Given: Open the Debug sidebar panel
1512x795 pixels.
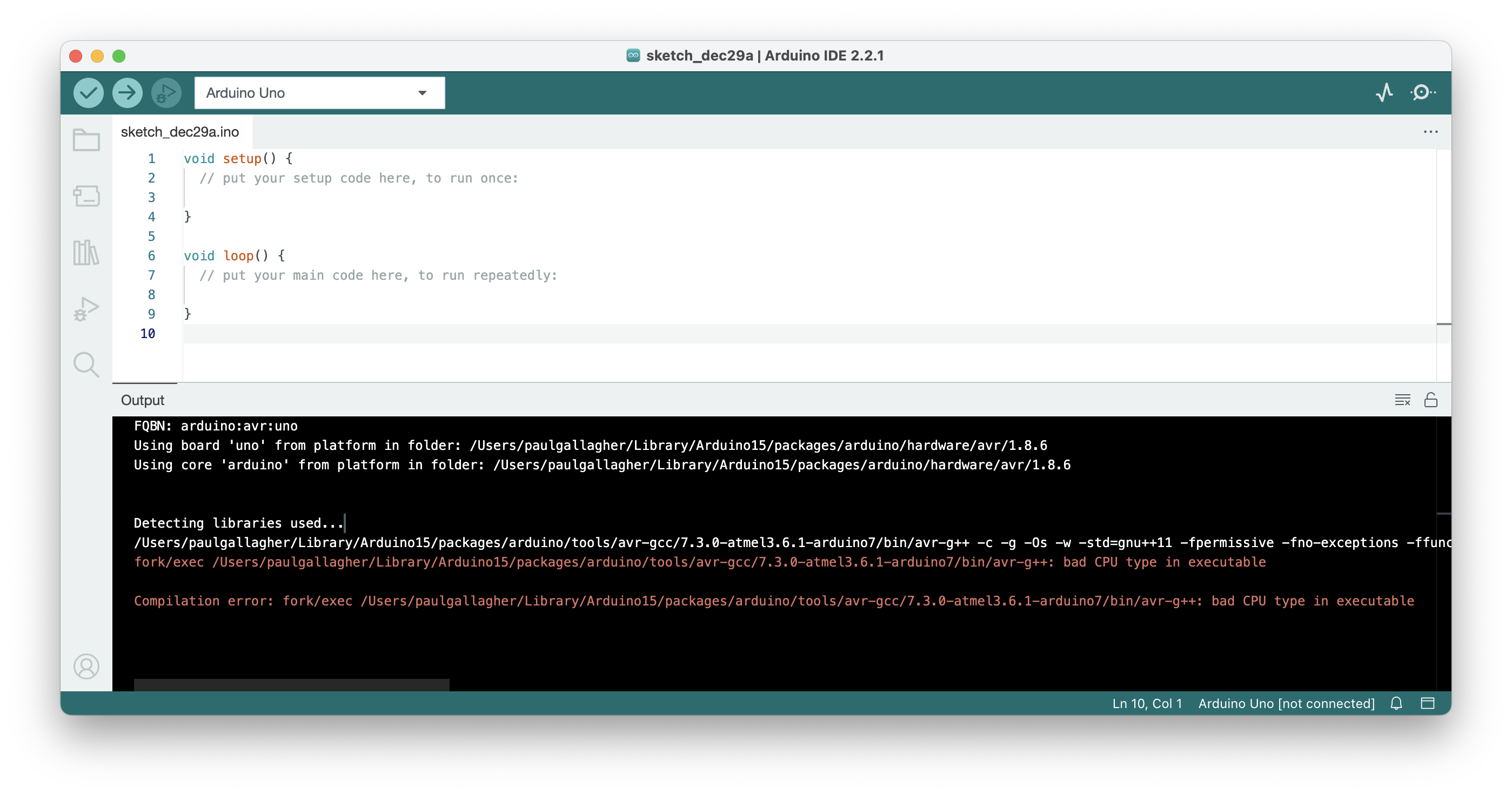Looking at the screenshot, I should (86, 308).
